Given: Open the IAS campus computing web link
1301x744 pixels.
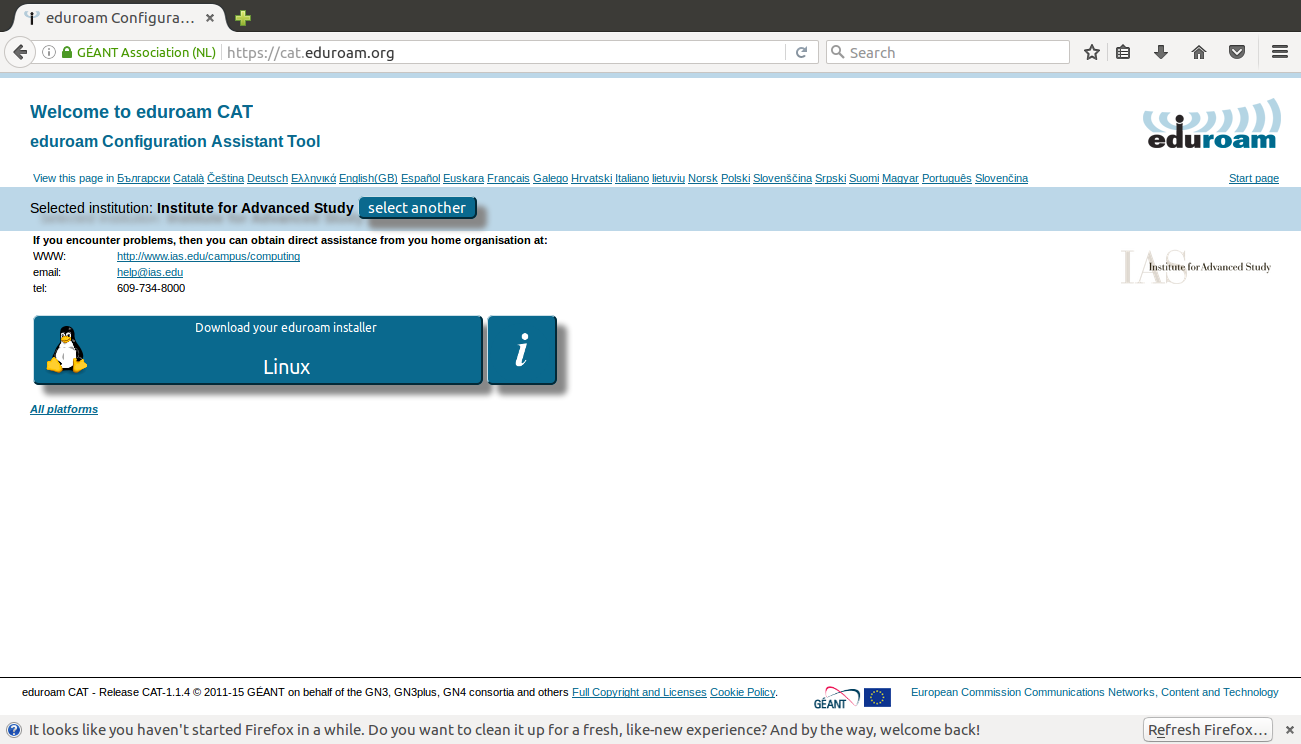Looking at the screenshot, I should tap(208, 256).
